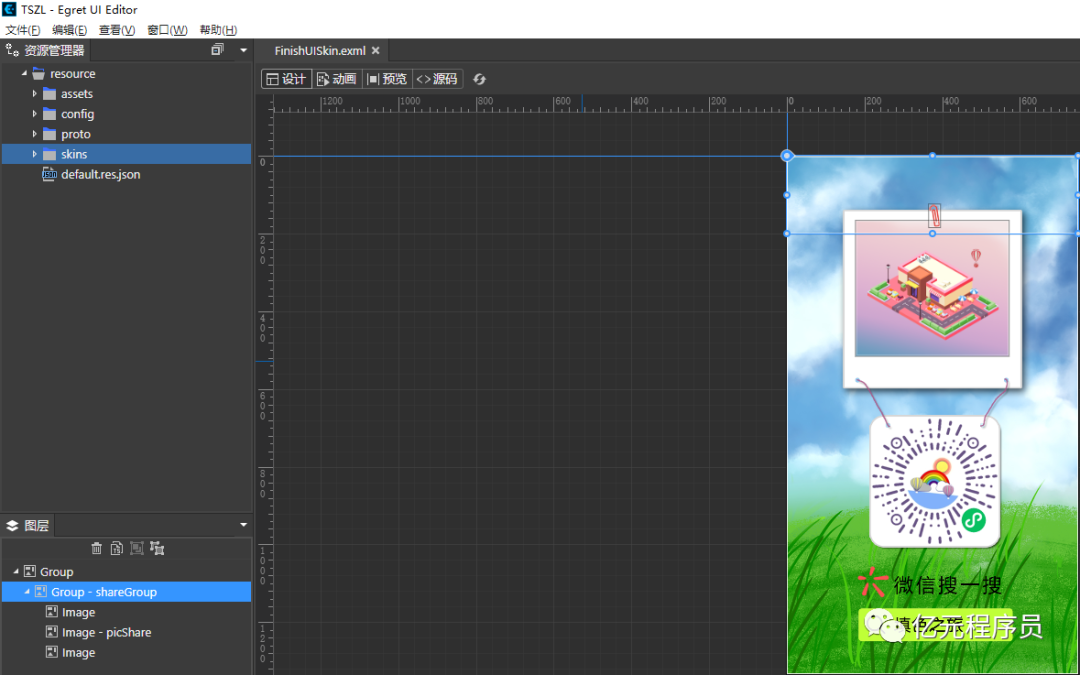Switch to 预览 preview mode
Screen dimensions: 1080x675
pos(387,79)
